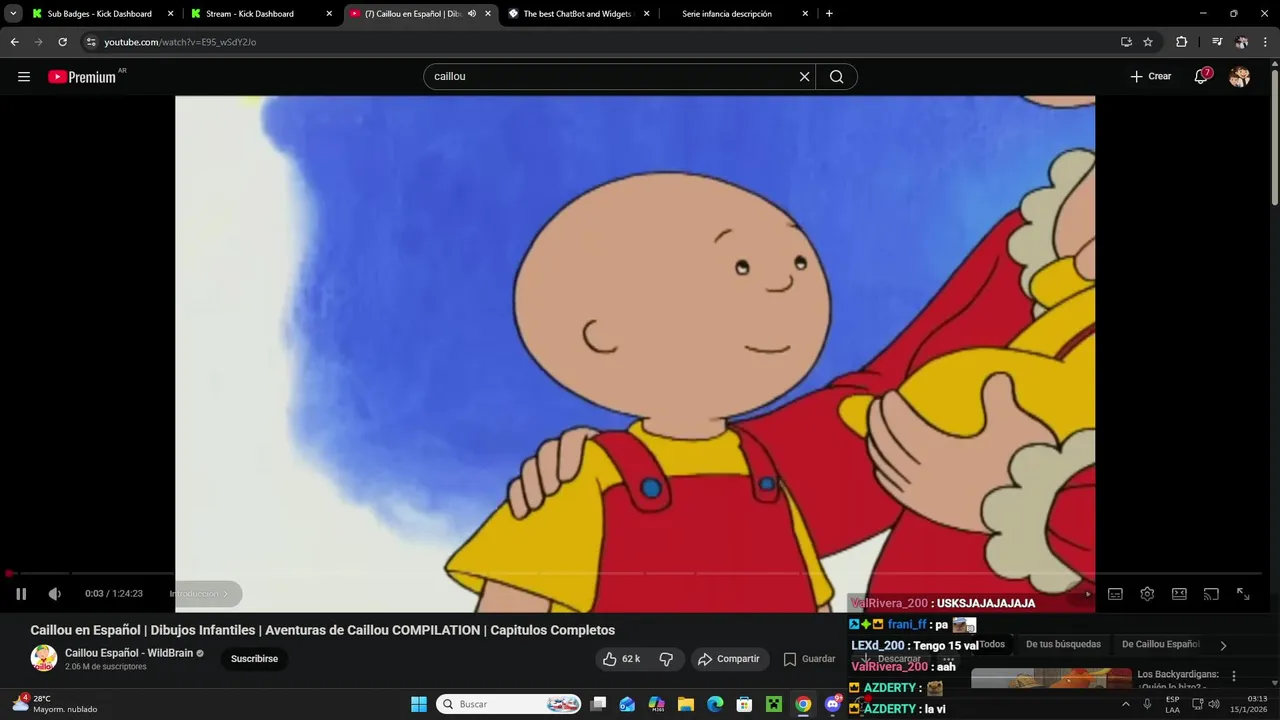Screen dimensions: 1280x720
Task: Click the taskbar Buscar search box
Action: pos(510,704)
